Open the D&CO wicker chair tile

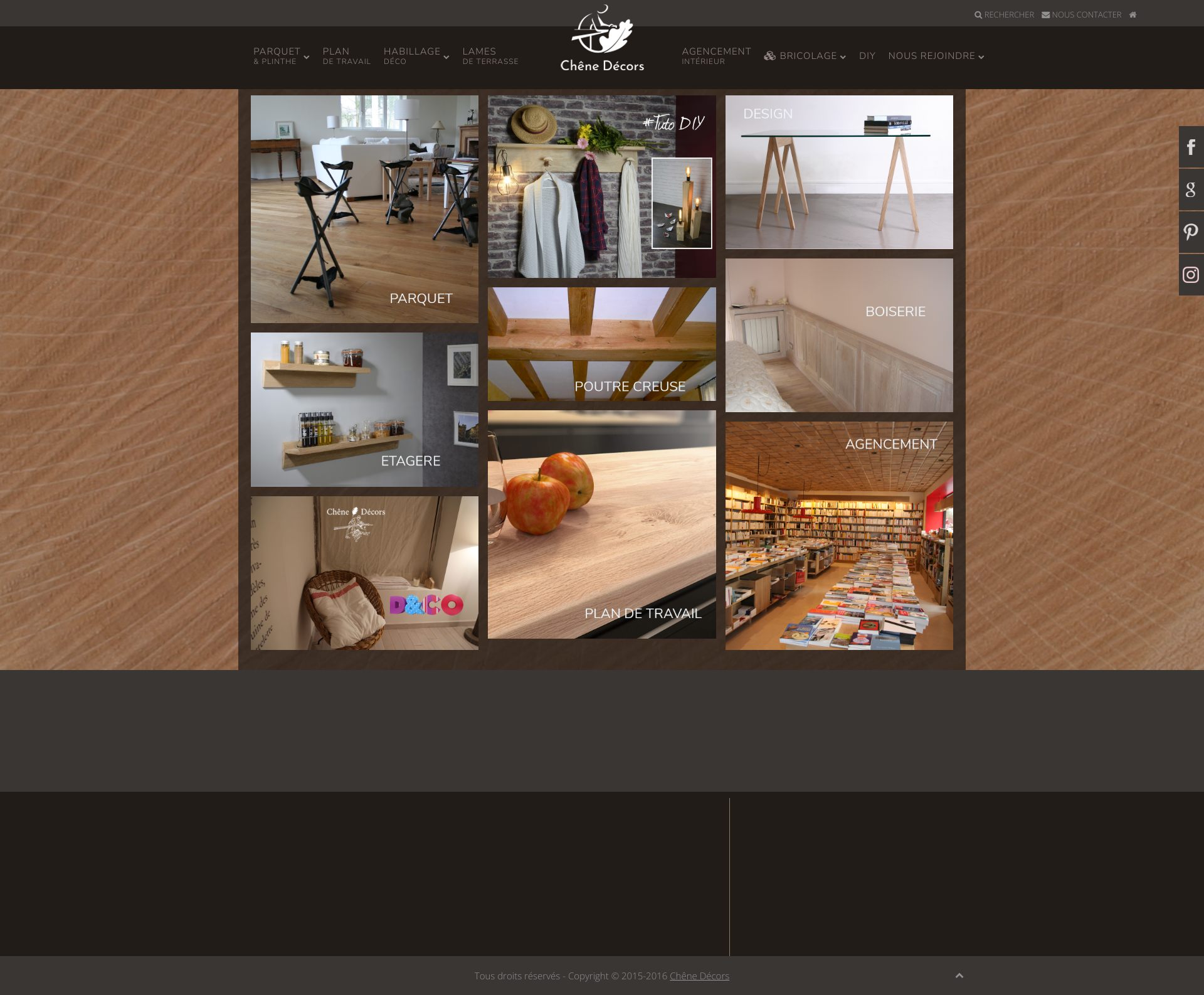(364, 573)
